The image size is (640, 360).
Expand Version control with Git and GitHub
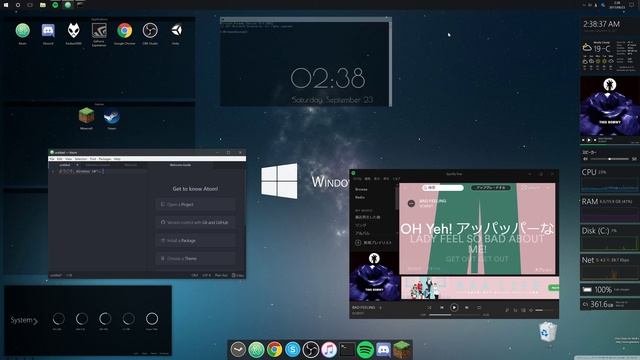click(196, 222)
